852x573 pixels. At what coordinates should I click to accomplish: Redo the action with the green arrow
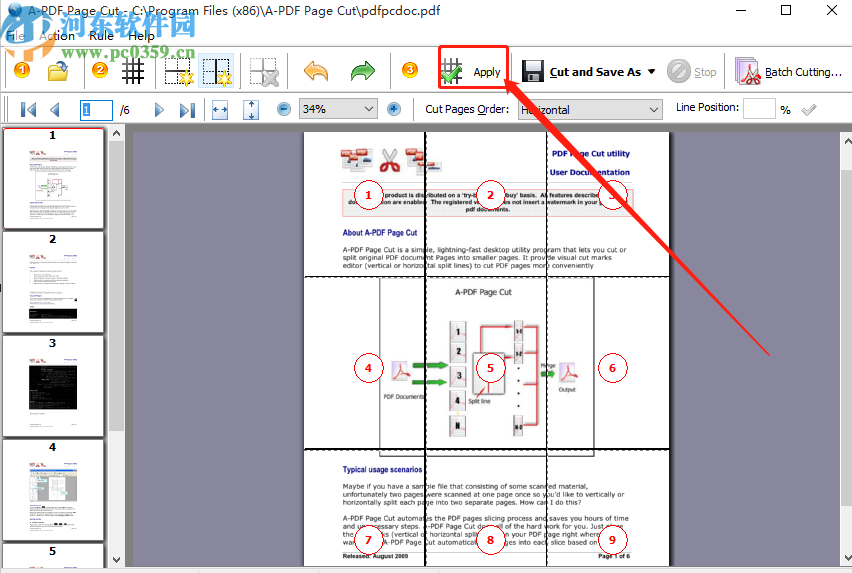[362, 71]
